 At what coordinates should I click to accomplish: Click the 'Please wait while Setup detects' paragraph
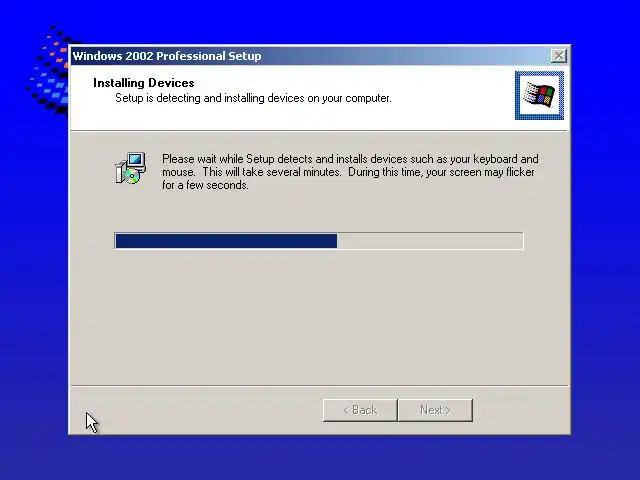coord(350,172)
